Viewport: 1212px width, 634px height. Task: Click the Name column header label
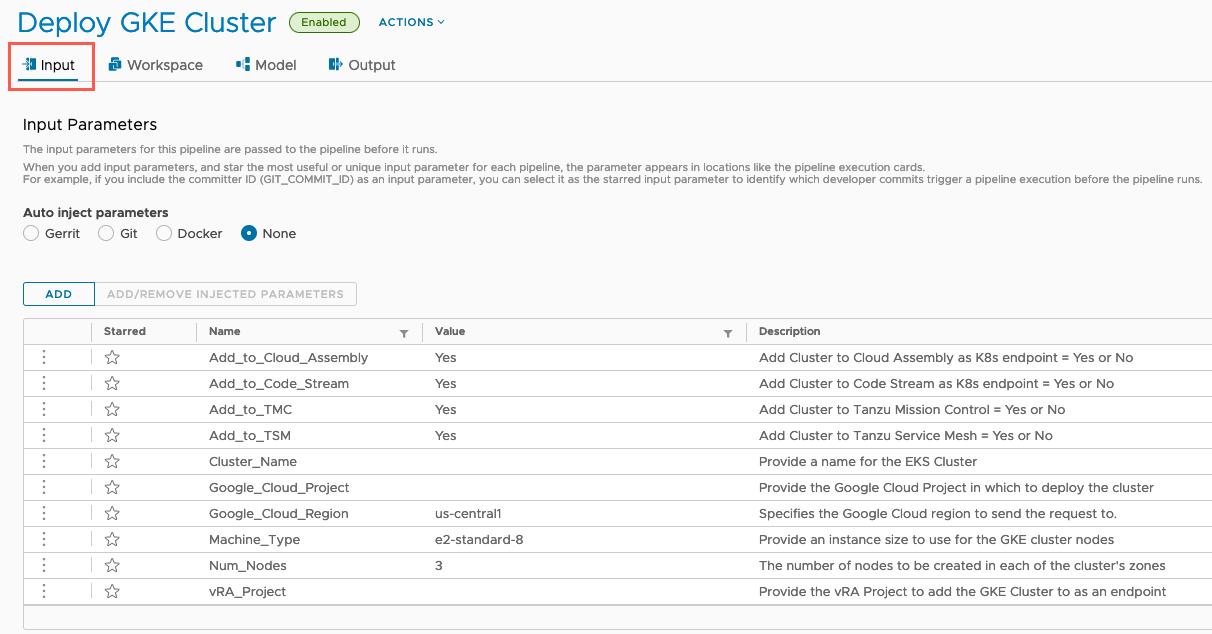(x=225, y=331)
